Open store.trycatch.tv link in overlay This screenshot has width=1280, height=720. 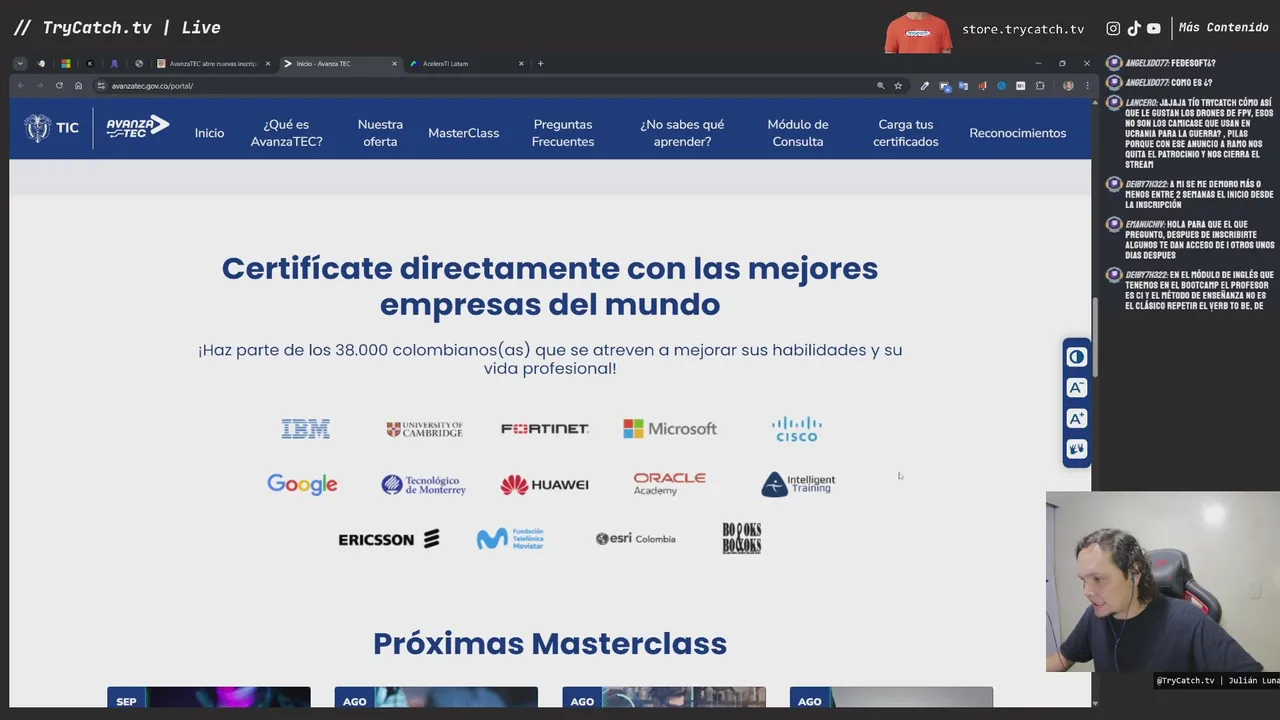coord(1023,29)
